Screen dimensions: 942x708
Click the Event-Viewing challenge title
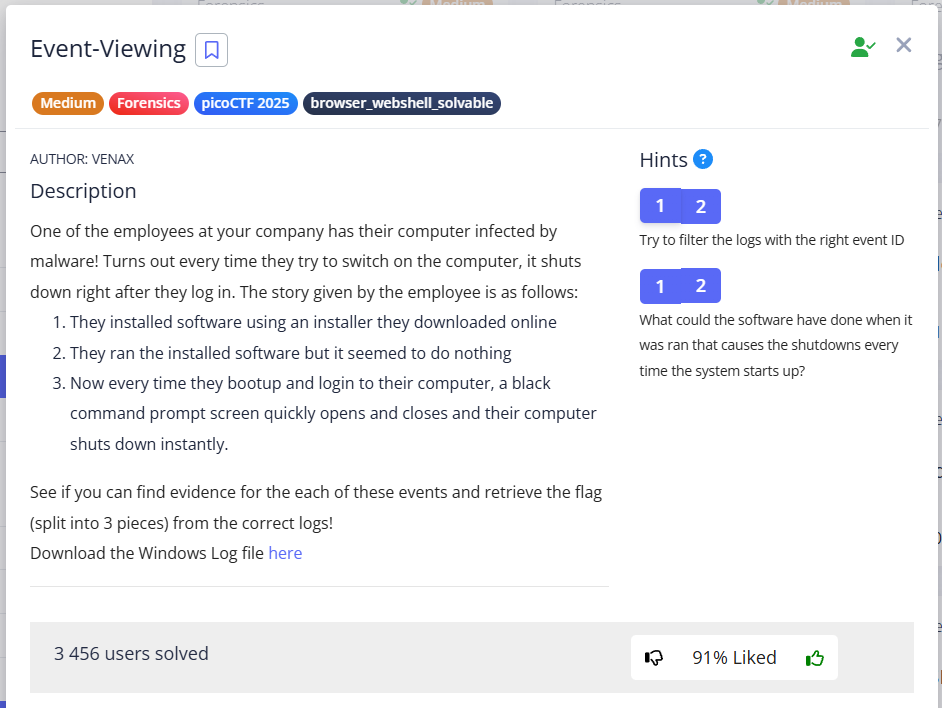pyautogui.click(x=108, y=49)
